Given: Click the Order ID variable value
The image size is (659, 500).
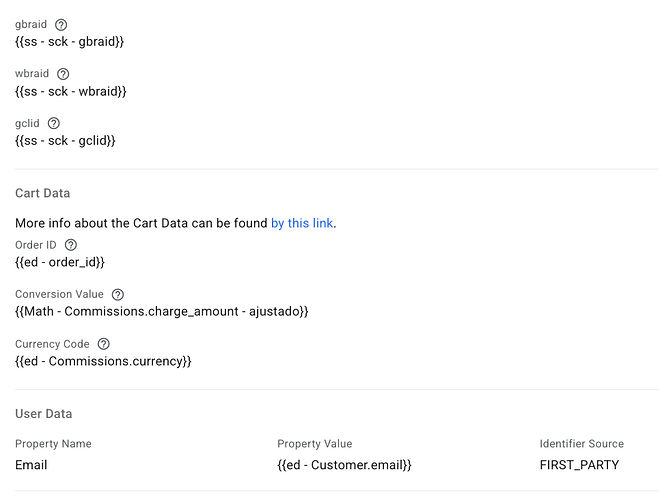Looking at the screenshot, I should (60, 262).
